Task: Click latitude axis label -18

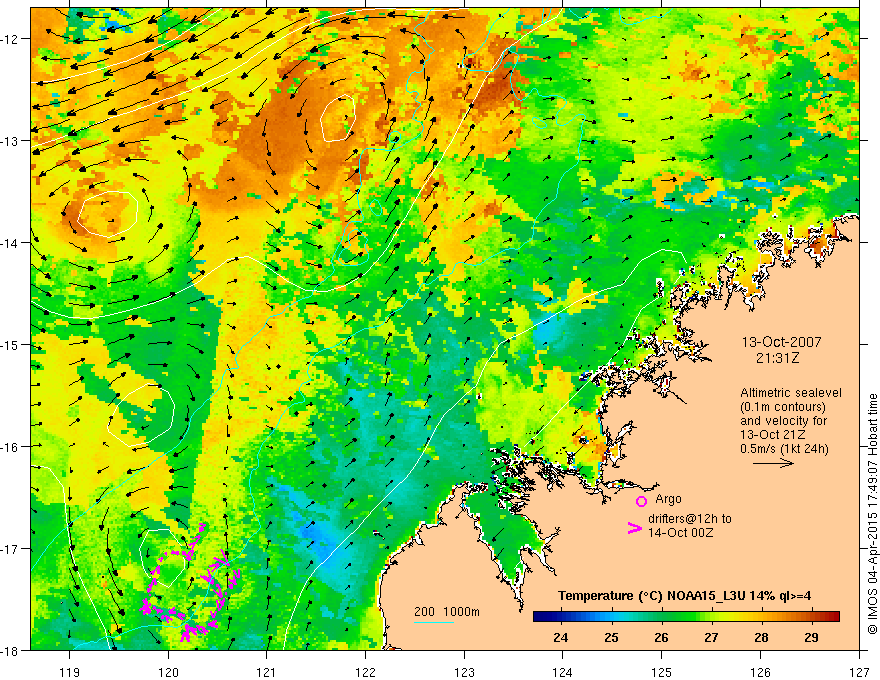Action: pos(10,651)
